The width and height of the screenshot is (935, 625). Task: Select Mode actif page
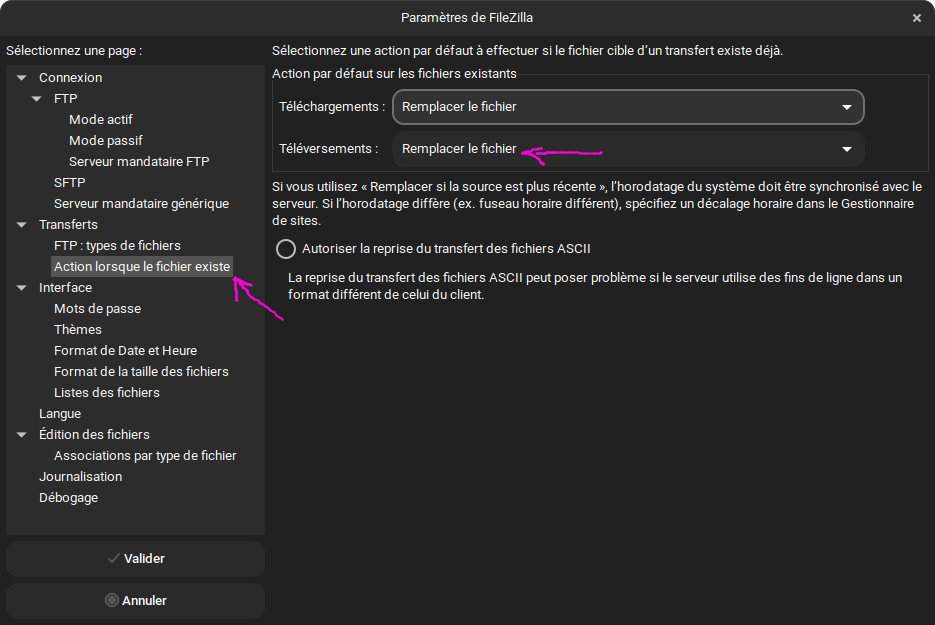click(100, 120)
